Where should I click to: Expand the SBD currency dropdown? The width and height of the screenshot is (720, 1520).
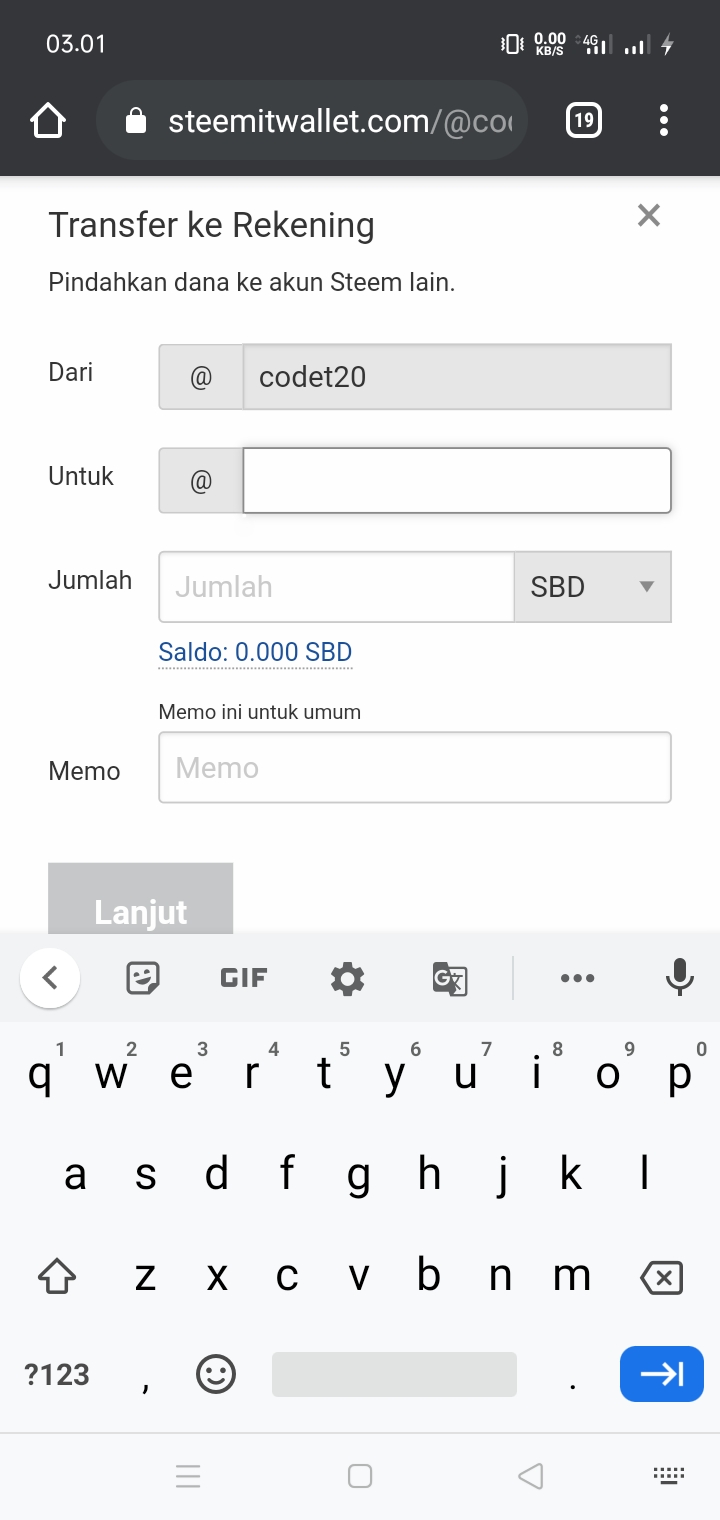tap(593, 587)
